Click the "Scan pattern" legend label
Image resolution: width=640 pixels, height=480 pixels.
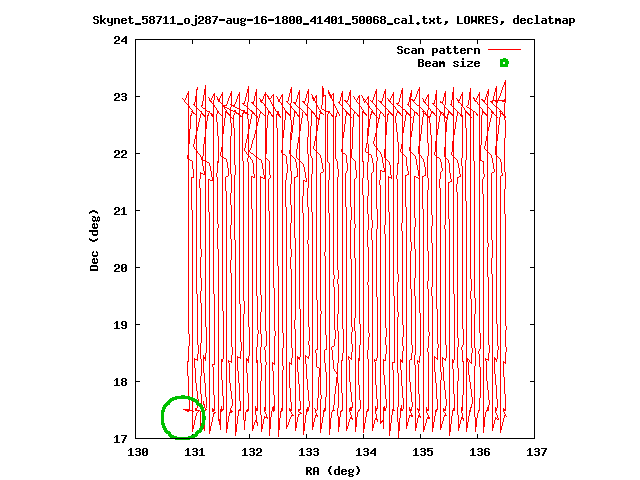pos(438,51)
